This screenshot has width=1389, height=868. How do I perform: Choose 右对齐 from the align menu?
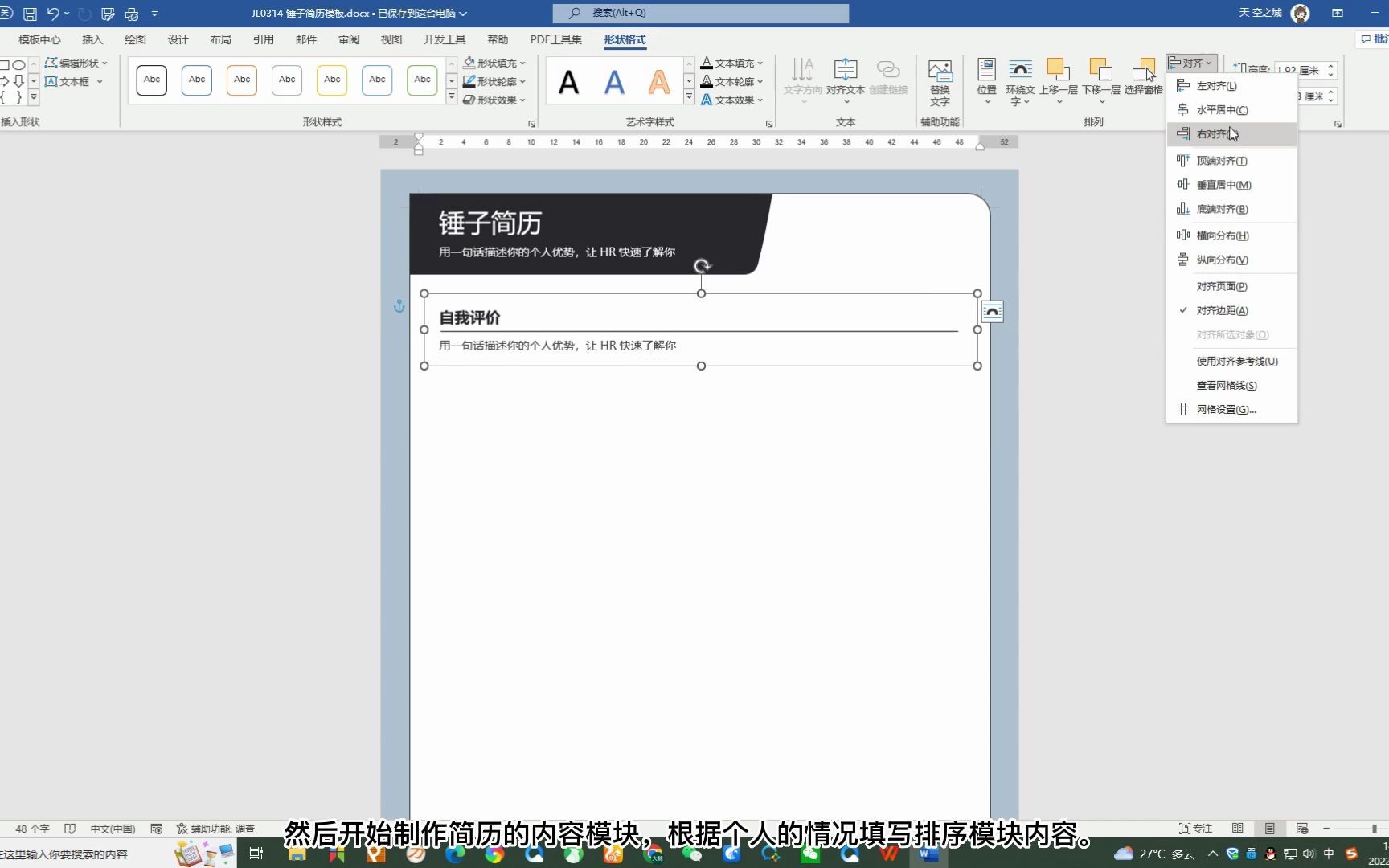(1214, 134)
